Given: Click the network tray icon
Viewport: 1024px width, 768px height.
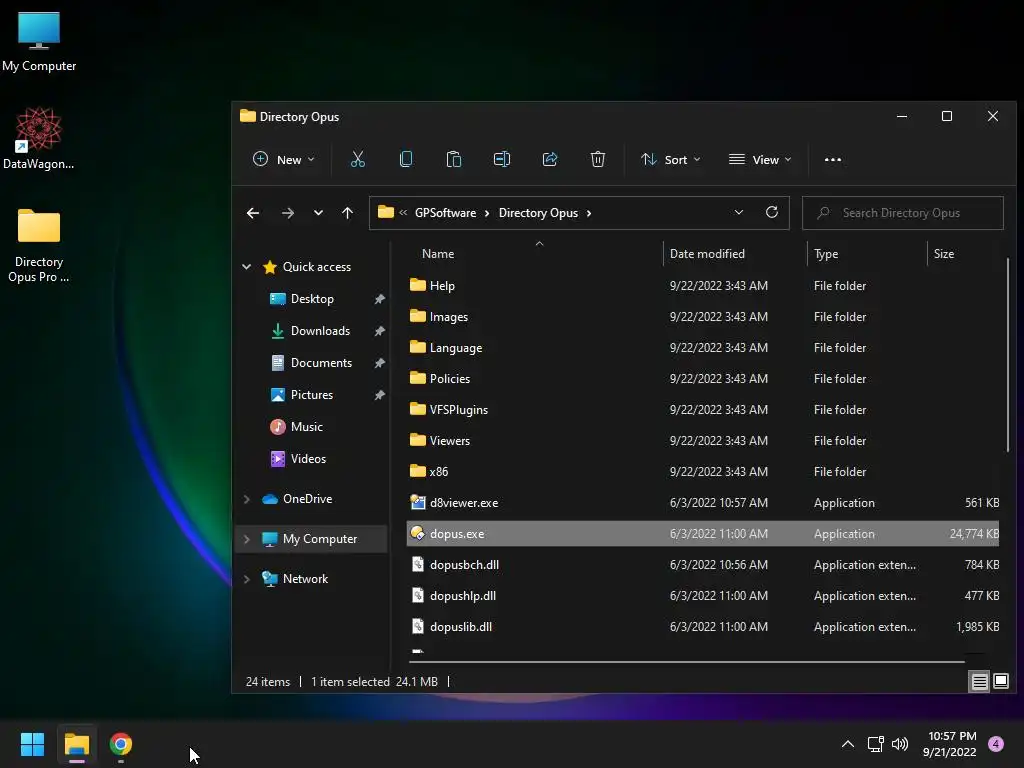Looking at the screenshot, I should (x=875, y=744).
